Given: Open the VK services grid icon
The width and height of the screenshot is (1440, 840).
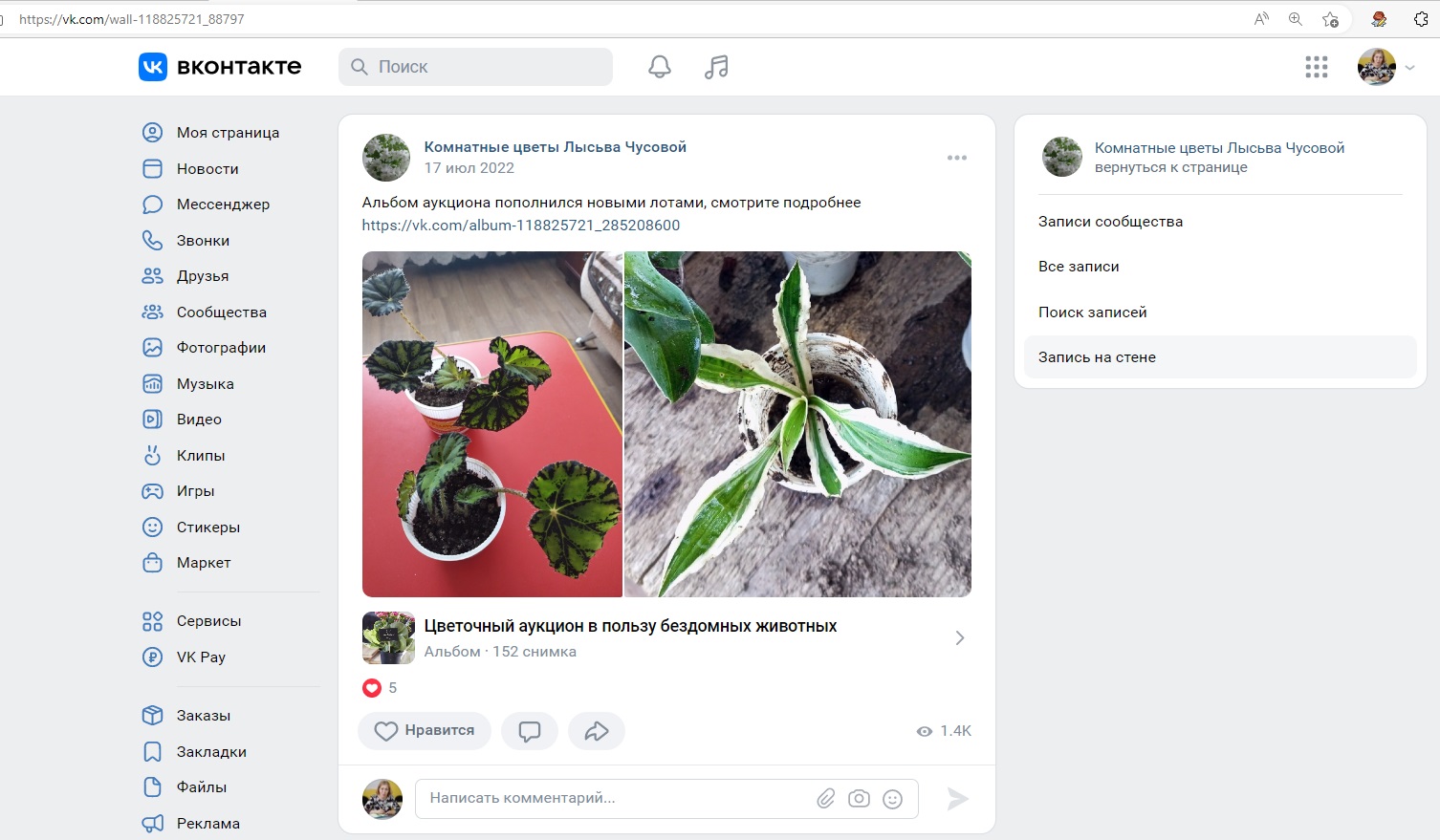Looking at the screenshot, I should 1317,67.
